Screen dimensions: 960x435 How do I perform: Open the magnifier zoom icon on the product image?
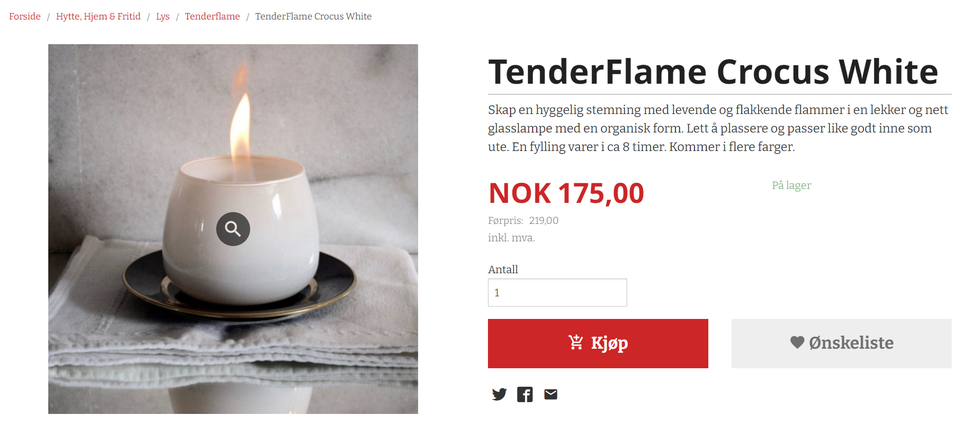233,229
